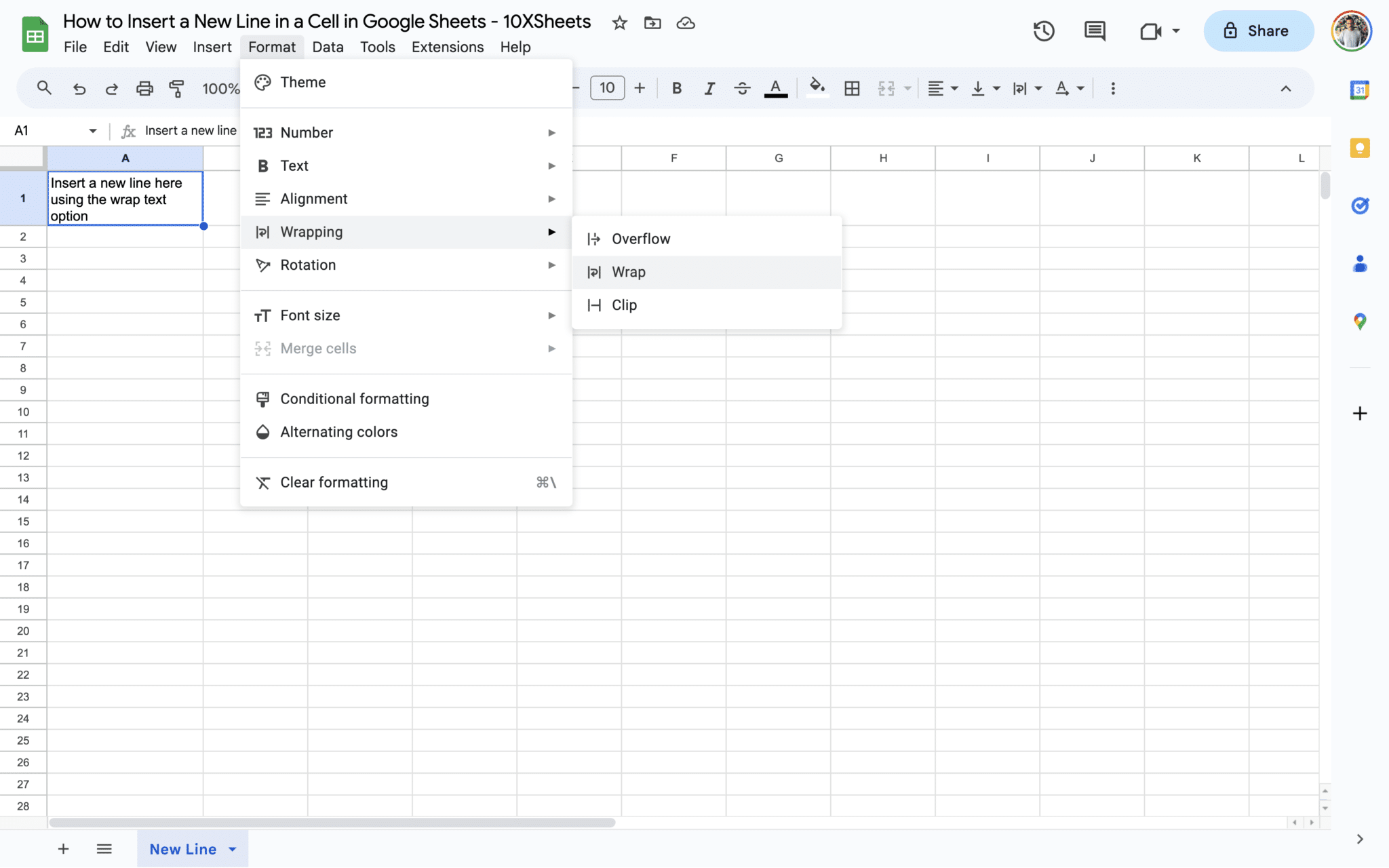
Task: Click the paint format roller icon
Action: [x=177, y=88]
